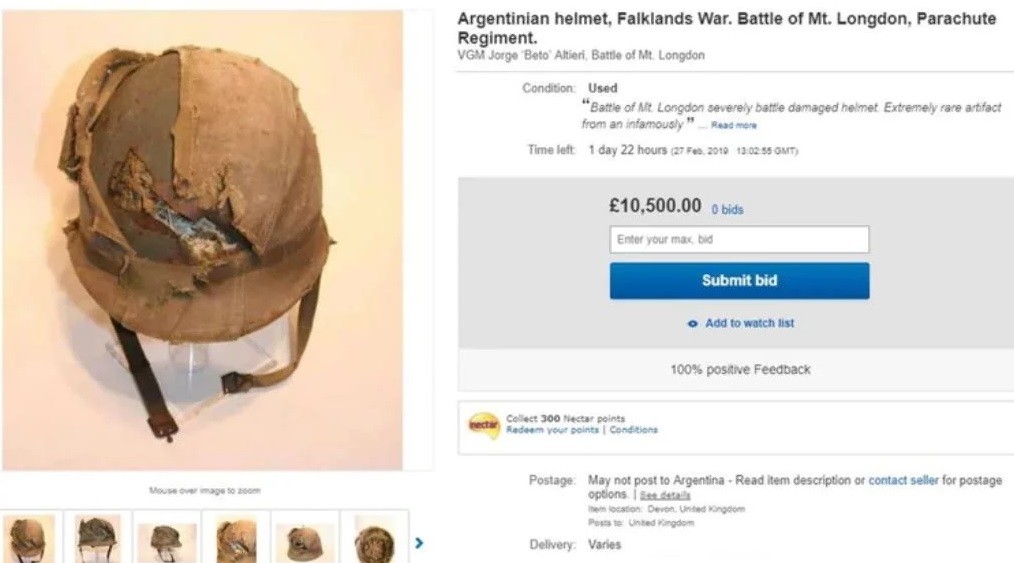Select the third helmet thumbnail
The width and height of the screenshot is (1014, 563).
[x=167, y=541]
